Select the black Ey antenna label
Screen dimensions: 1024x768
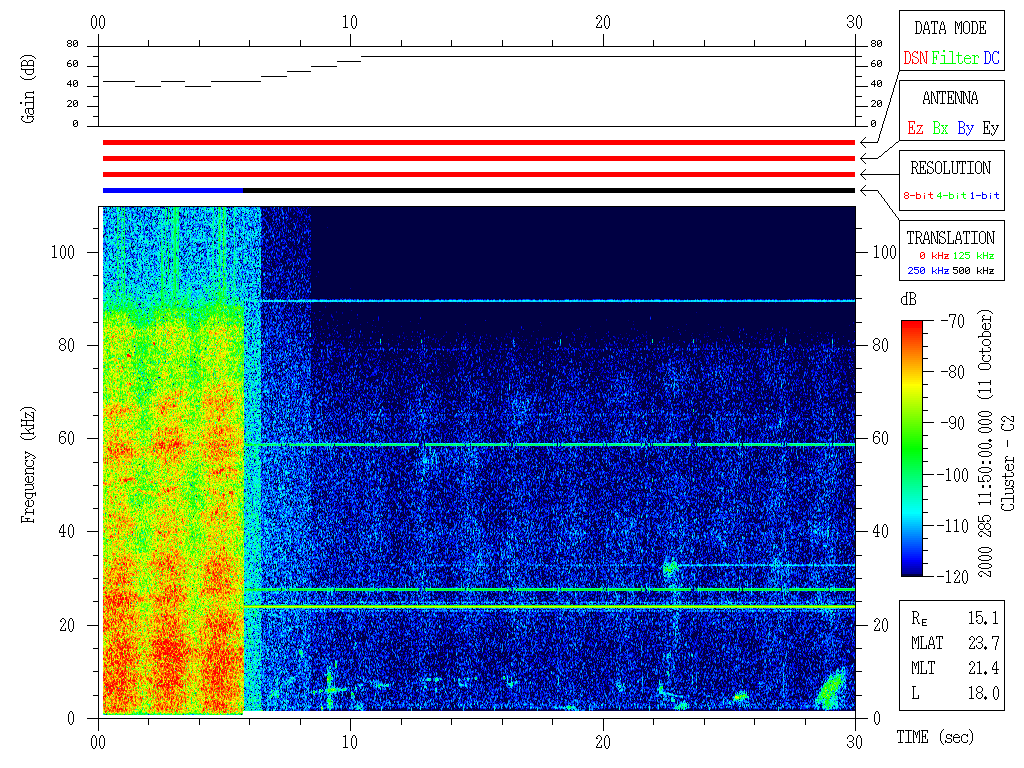(x=990, y=129)
